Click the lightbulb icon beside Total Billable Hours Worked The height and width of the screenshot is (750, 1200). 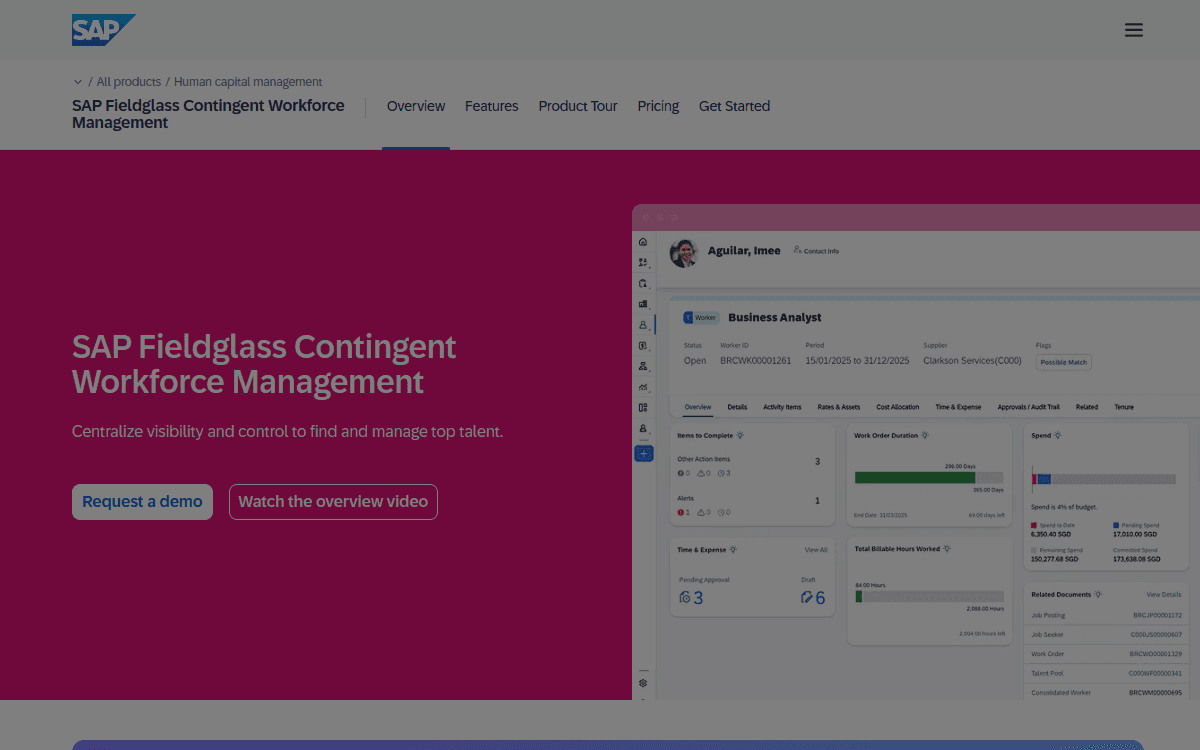[947, 549]
